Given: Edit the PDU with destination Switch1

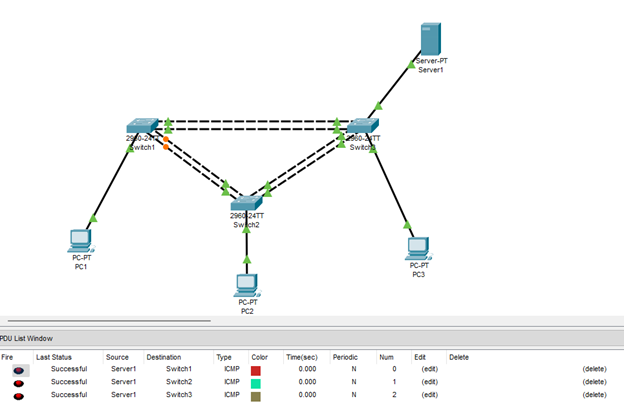Looking at the screenshot, I should point(429,369).
